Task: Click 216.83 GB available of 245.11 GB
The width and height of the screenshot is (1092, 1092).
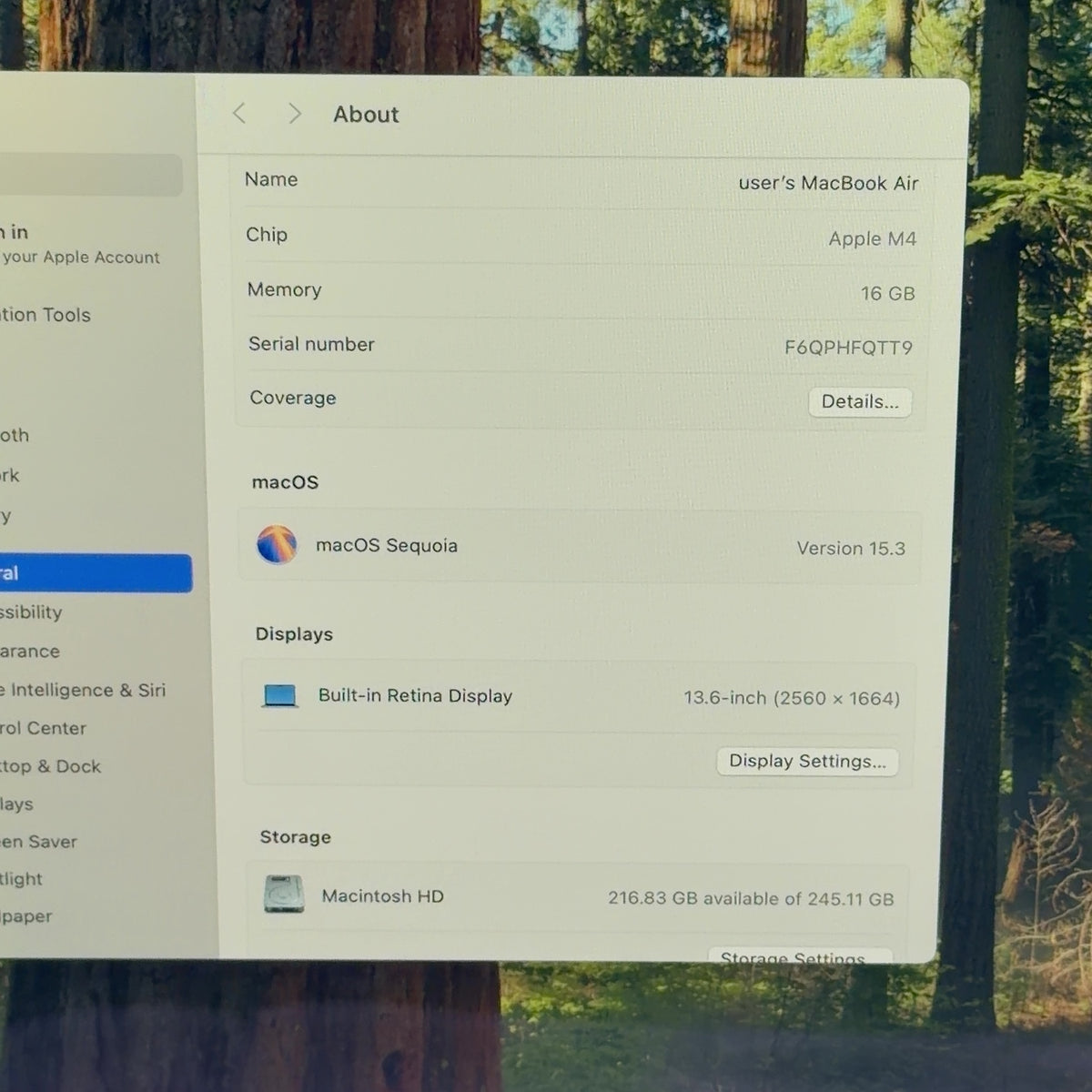Action: coord(751,898)
